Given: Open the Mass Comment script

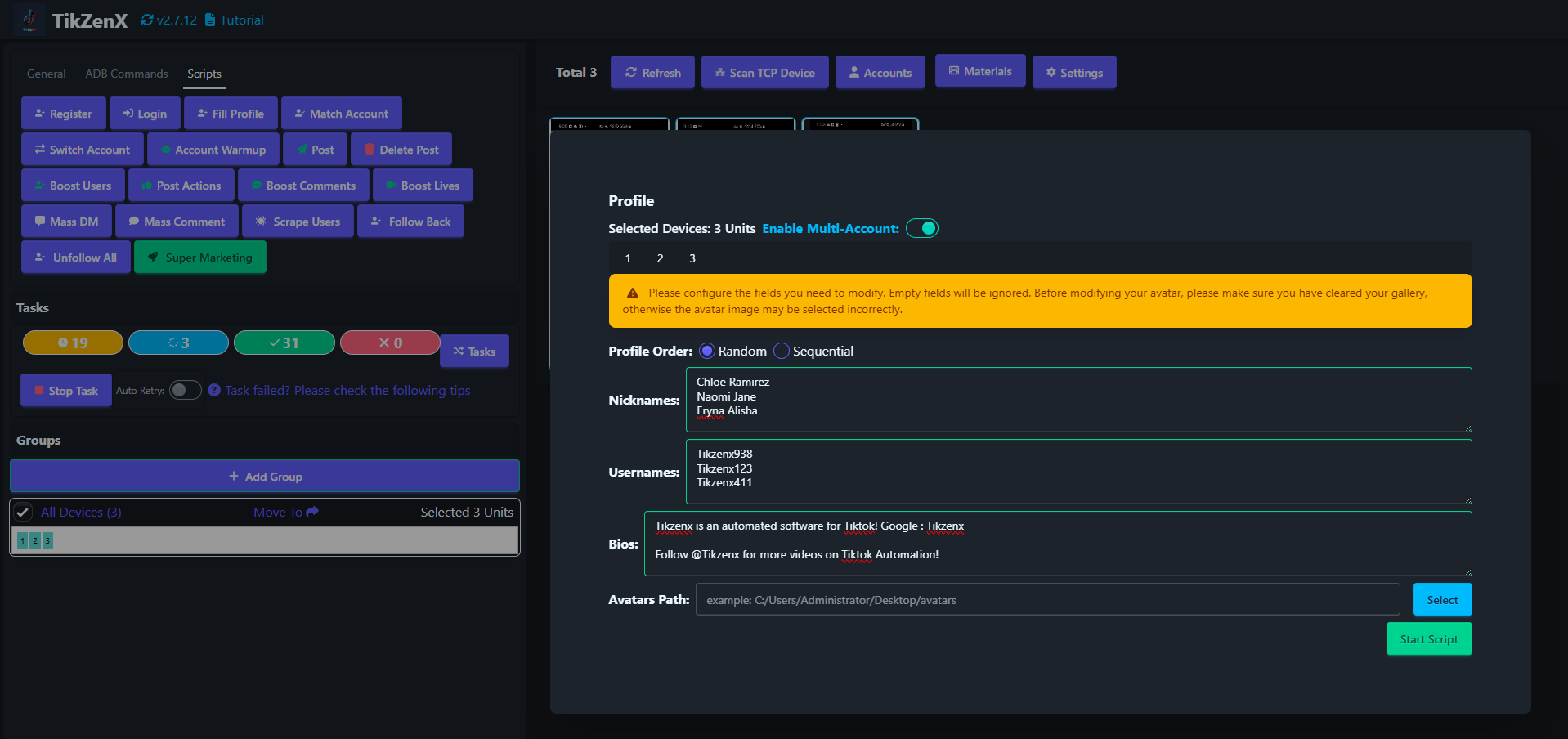Looking at the screenshot, I should tap(177, 222).
